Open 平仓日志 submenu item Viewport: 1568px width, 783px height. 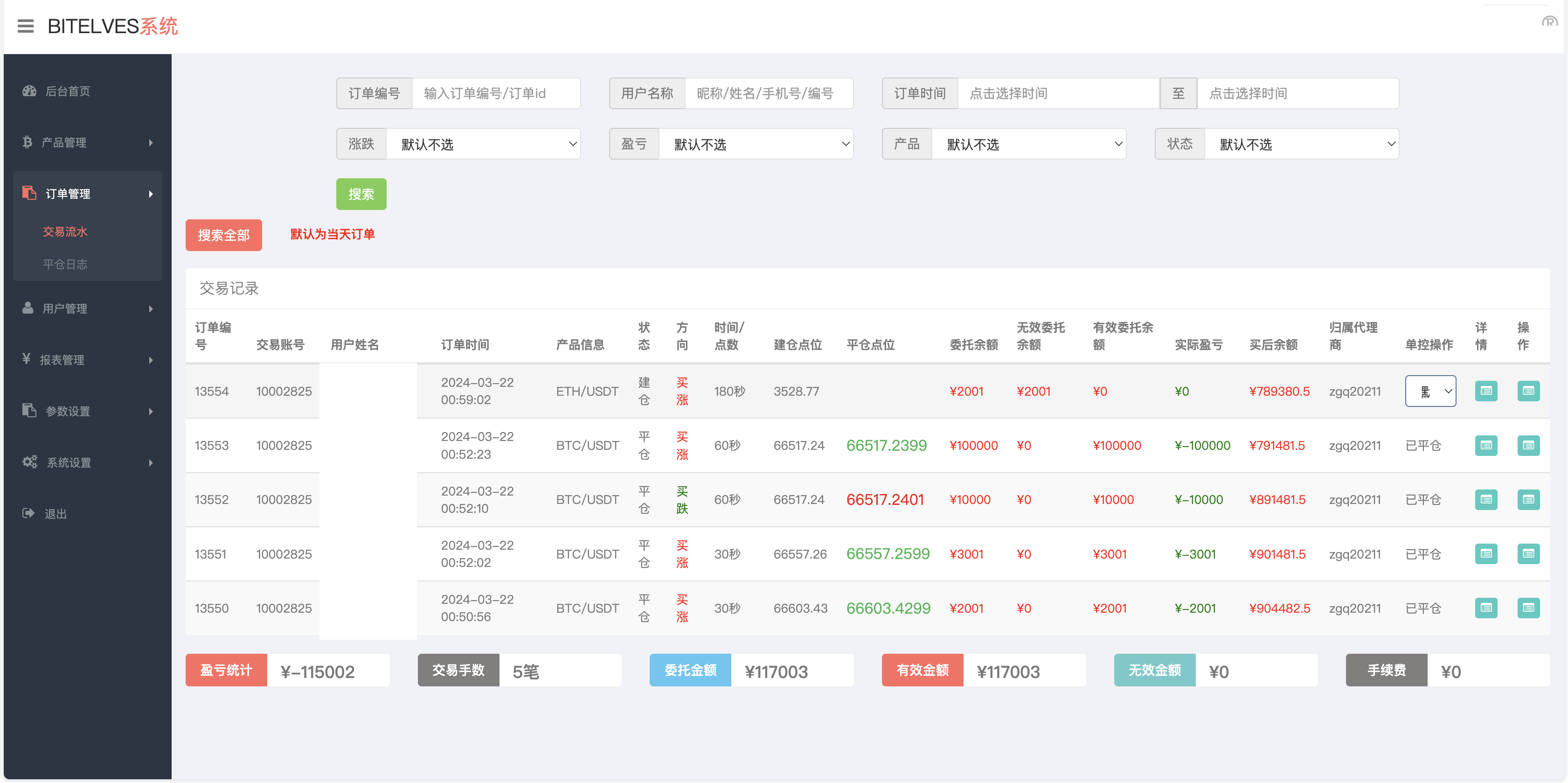65,264
